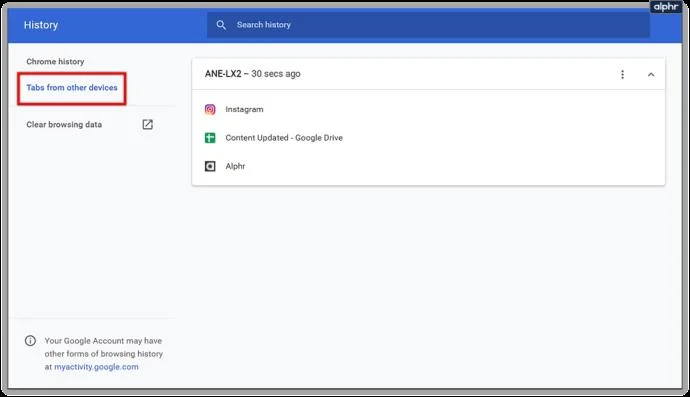Click the Alphr favicon

coord(210,166)
